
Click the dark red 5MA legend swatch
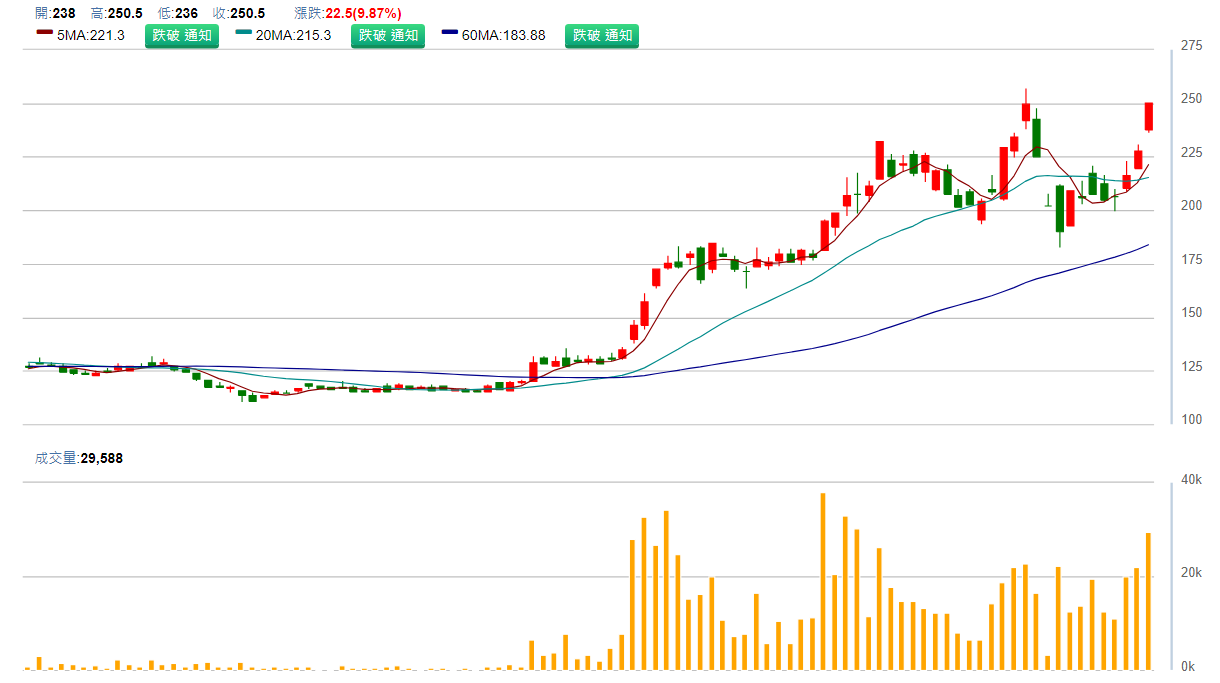point(44,34)
